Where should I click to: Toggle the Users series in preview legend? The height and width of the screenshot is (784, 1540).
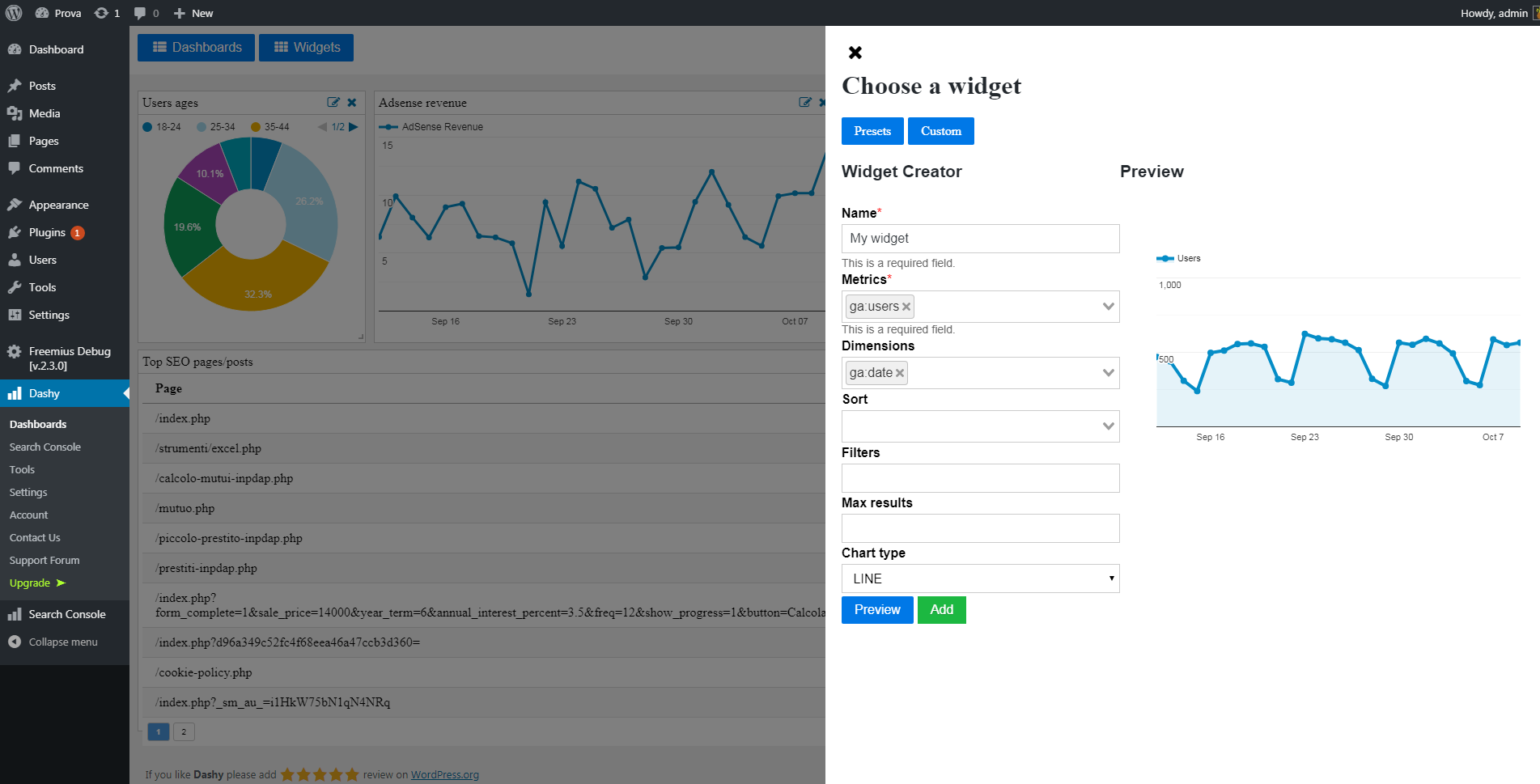point(1179,259)
